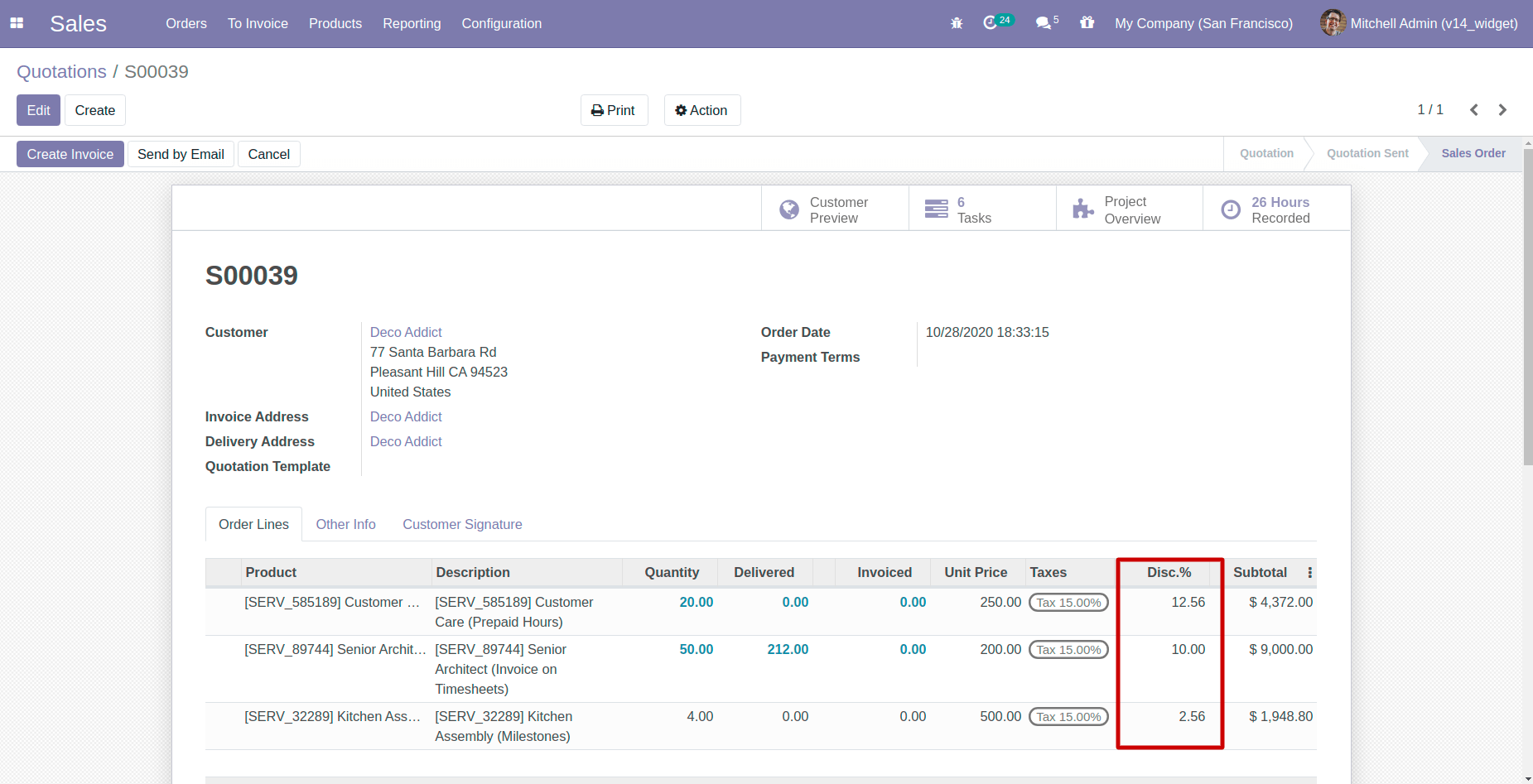Open the Products menu

pos(335,23)
